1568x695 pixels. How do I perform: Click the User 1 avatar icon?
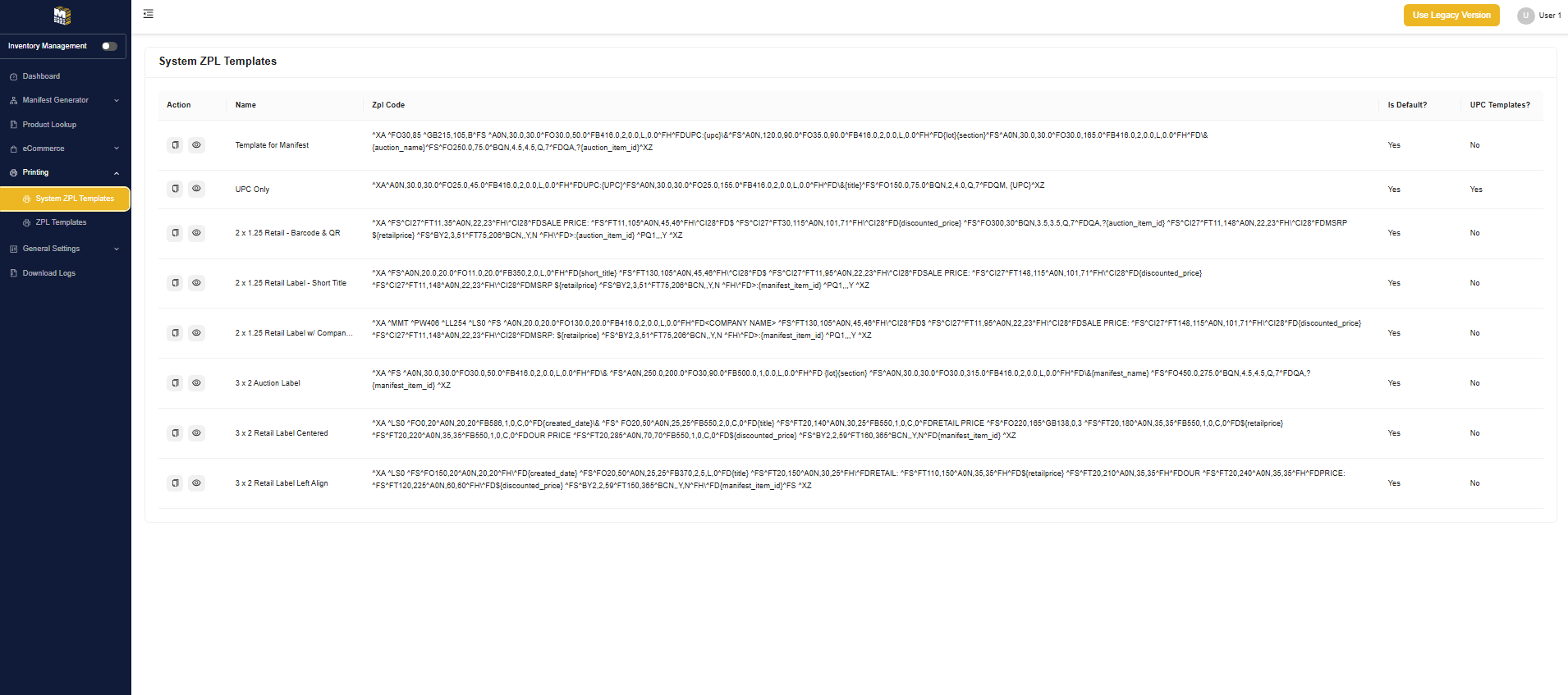1525,16
